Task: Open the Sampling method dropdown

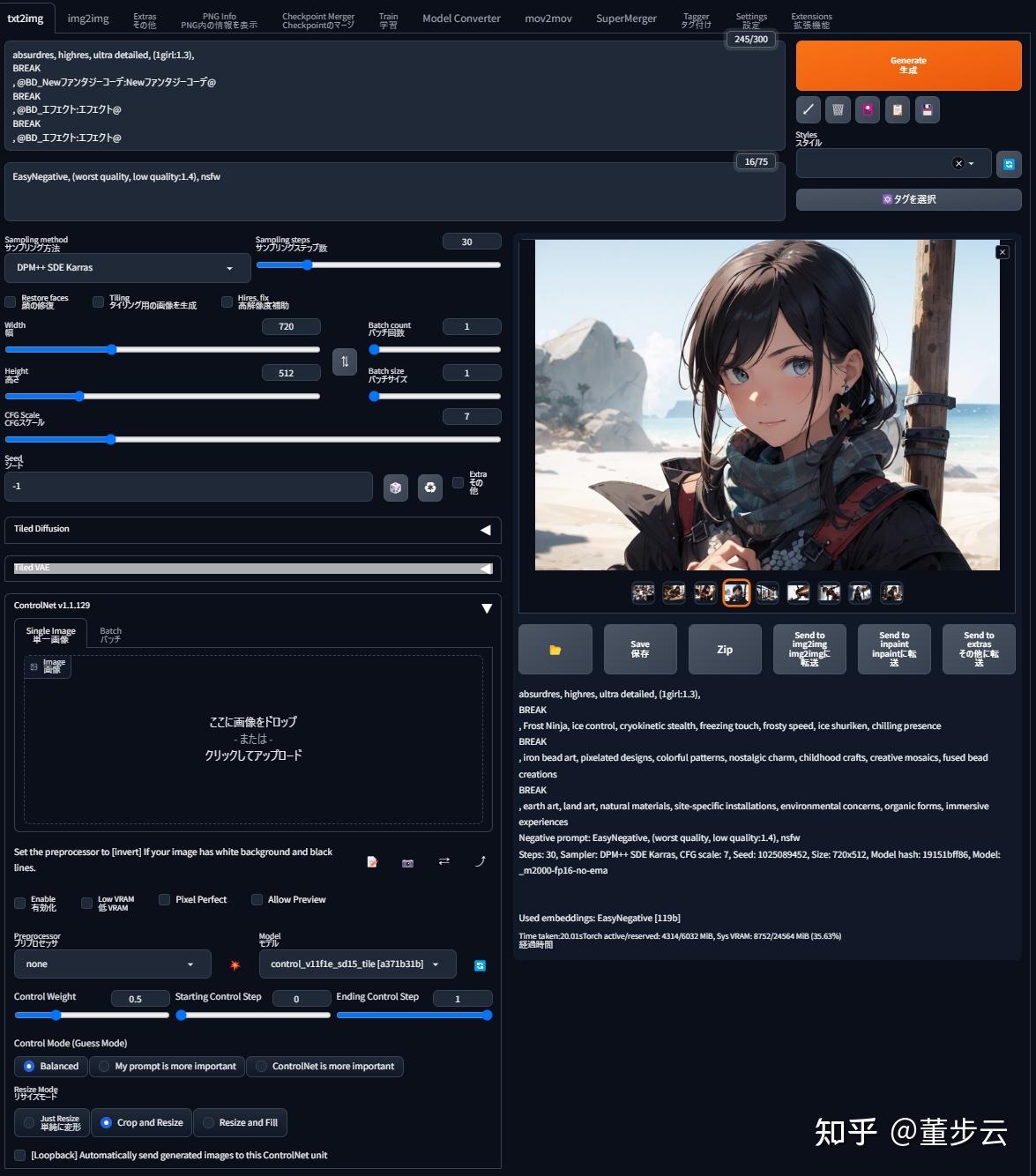Action: (x=127, y=267)
